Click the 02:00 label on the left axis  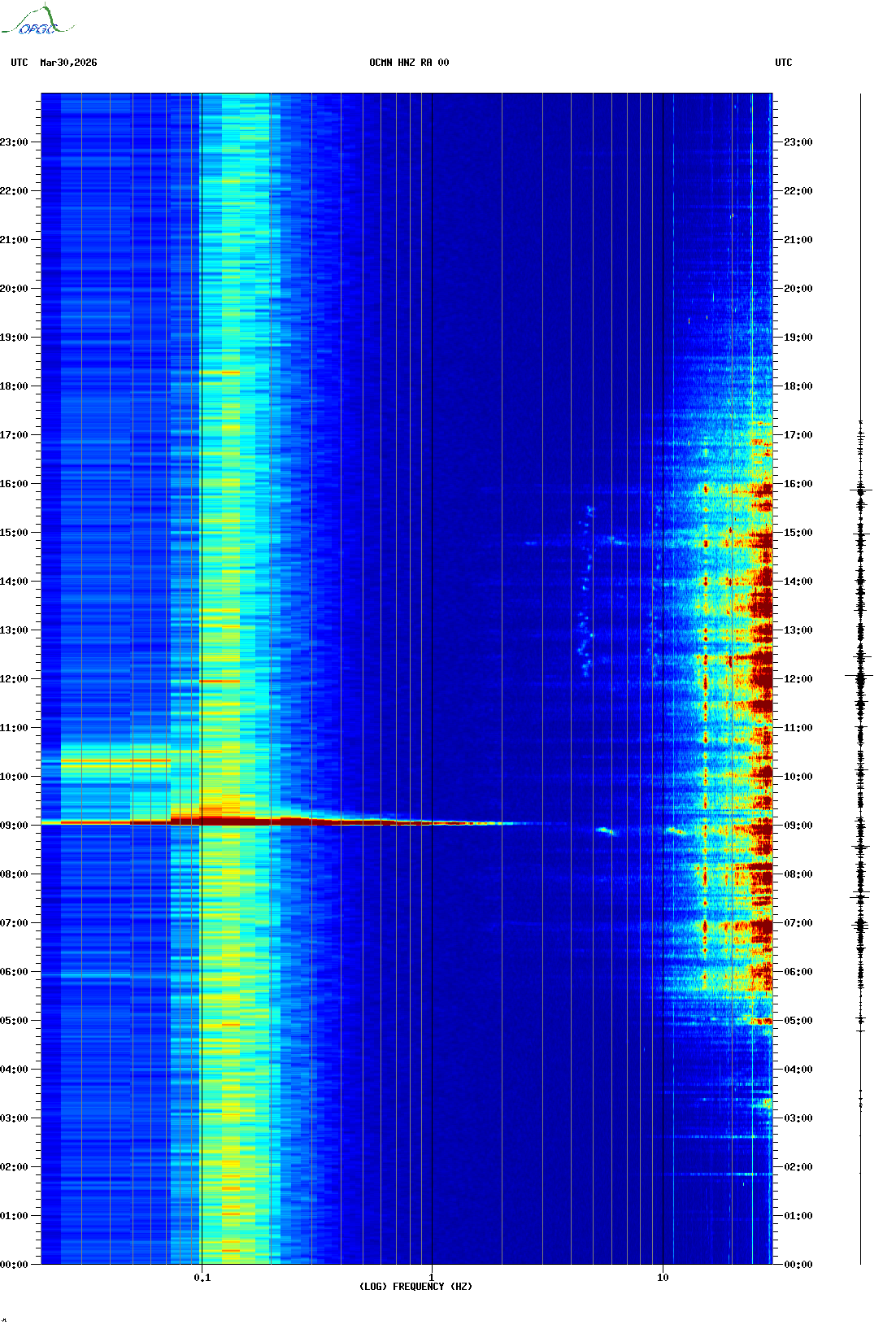(14, 1167)
